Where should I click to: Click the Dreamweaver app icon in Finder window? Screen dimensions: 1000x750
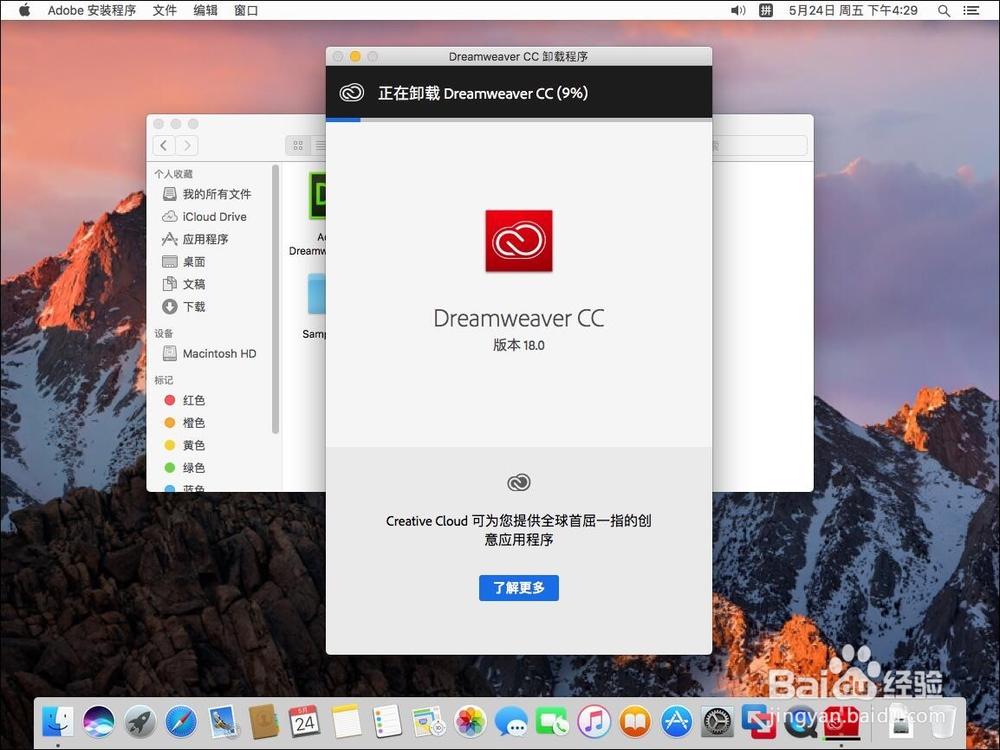pyautogui.click(x=317, y=195)
